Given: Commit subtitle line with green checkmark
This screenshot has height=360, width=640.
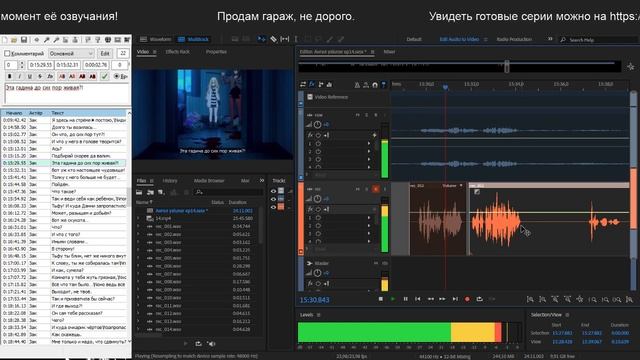Looking at the screenshot, I should (104, 76).
